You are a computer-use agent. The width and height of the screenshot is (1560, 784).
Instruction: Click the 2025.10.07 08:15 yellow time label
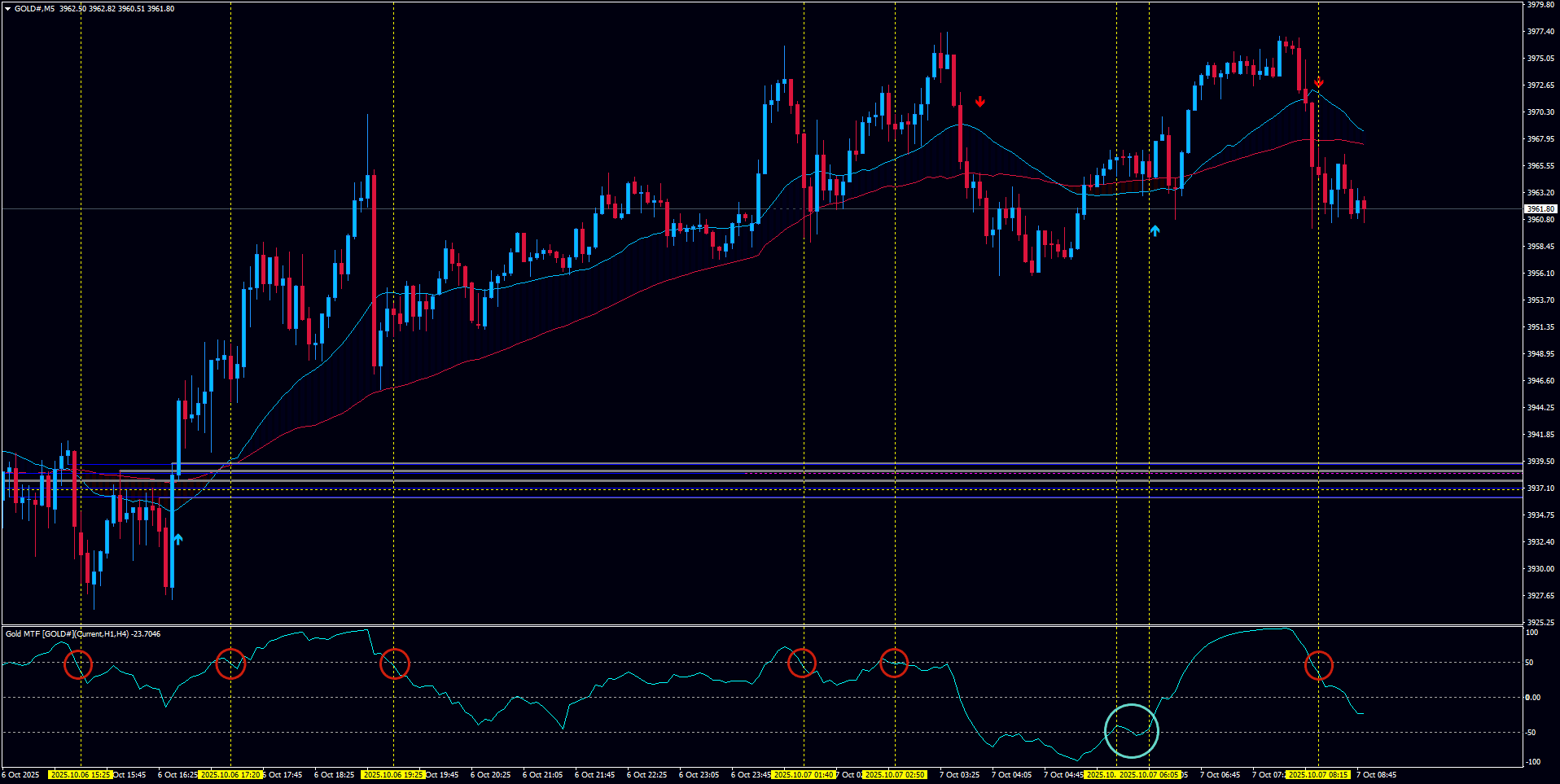click(x=1318, y=774)
